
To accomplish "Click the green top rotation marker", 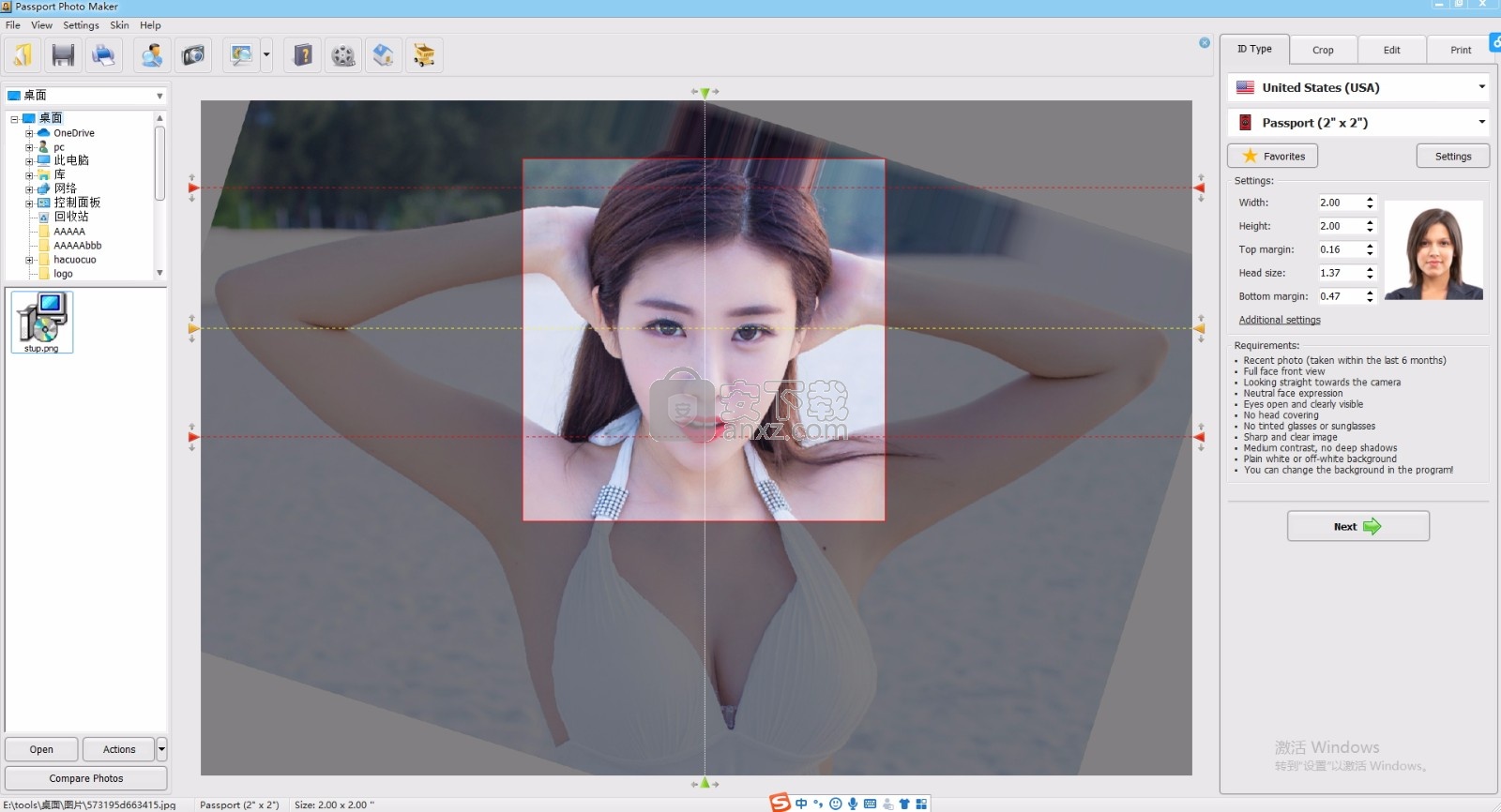I will [705, 93].
